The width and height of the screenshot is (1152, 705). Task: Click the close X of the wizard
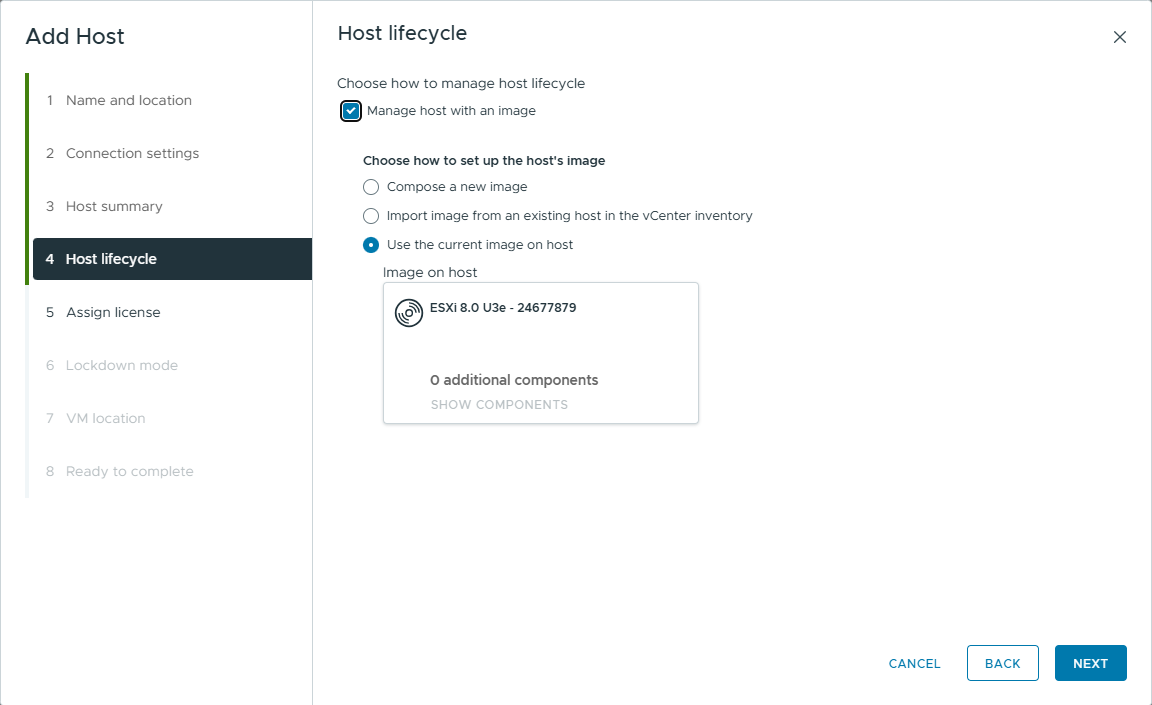tap(1120, 36)
